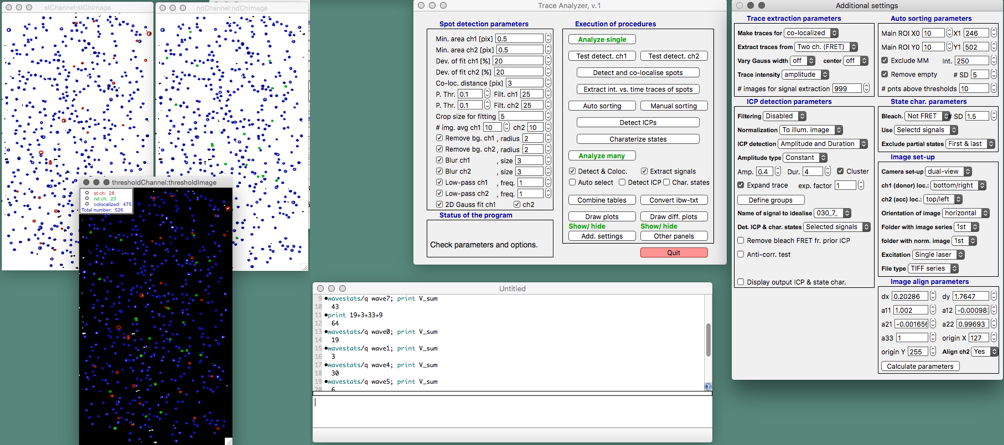Click stepper for images for signal extraction

point(867,88)
